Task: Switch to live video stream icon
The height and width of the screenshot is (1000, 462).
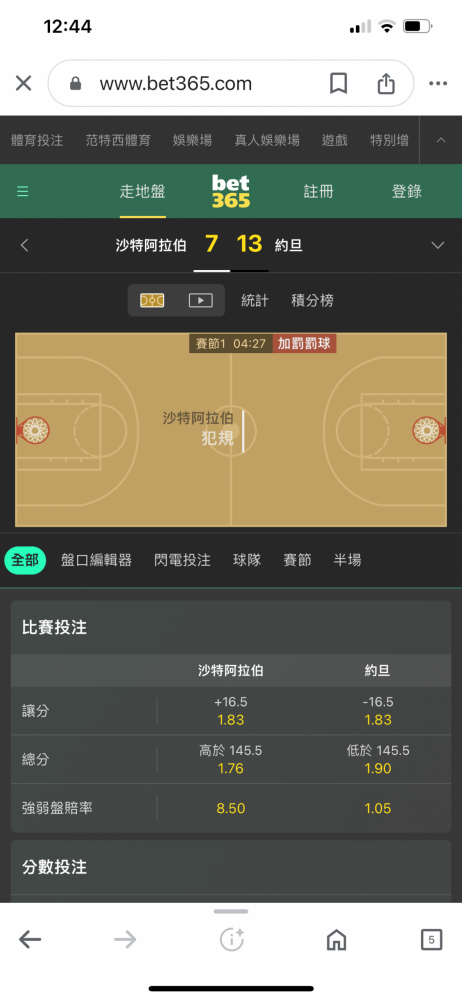Action: pos(200,300)
